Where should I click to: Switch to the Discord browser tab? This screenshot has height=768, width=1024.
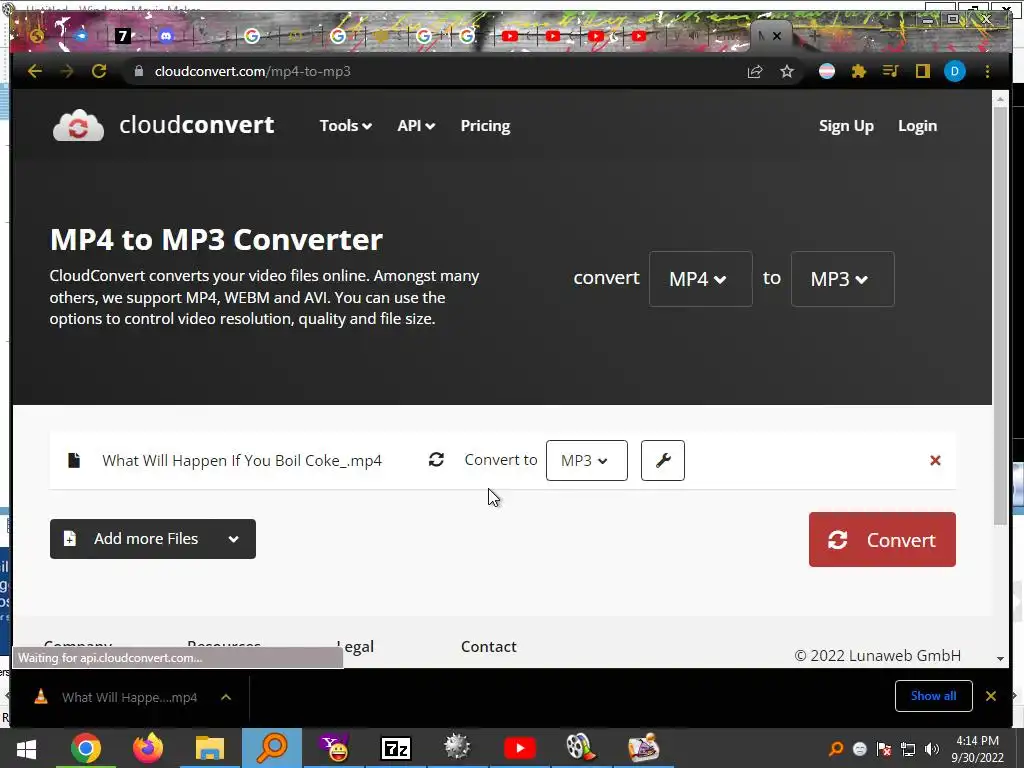pos(166,36)
